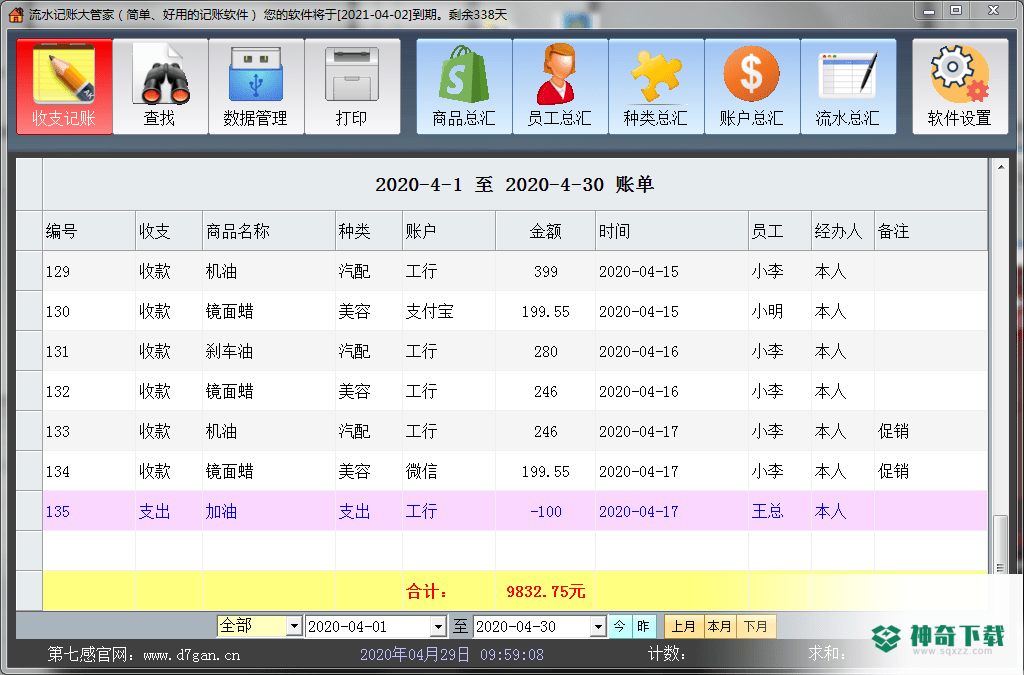Click date 2020-04-16 in row 131

tap(639, 351)
